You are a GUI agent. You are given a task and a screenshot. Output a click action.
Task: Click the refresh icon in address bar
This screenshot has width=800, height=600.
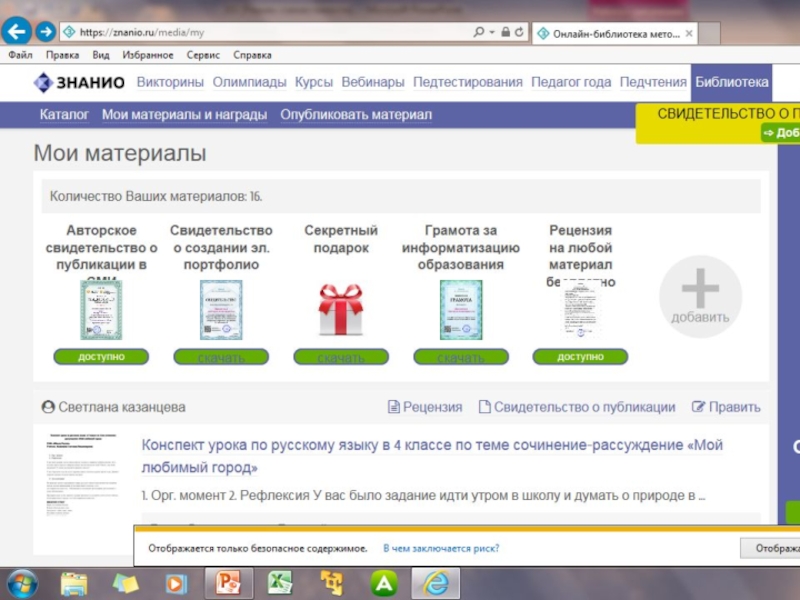[519, 32]
